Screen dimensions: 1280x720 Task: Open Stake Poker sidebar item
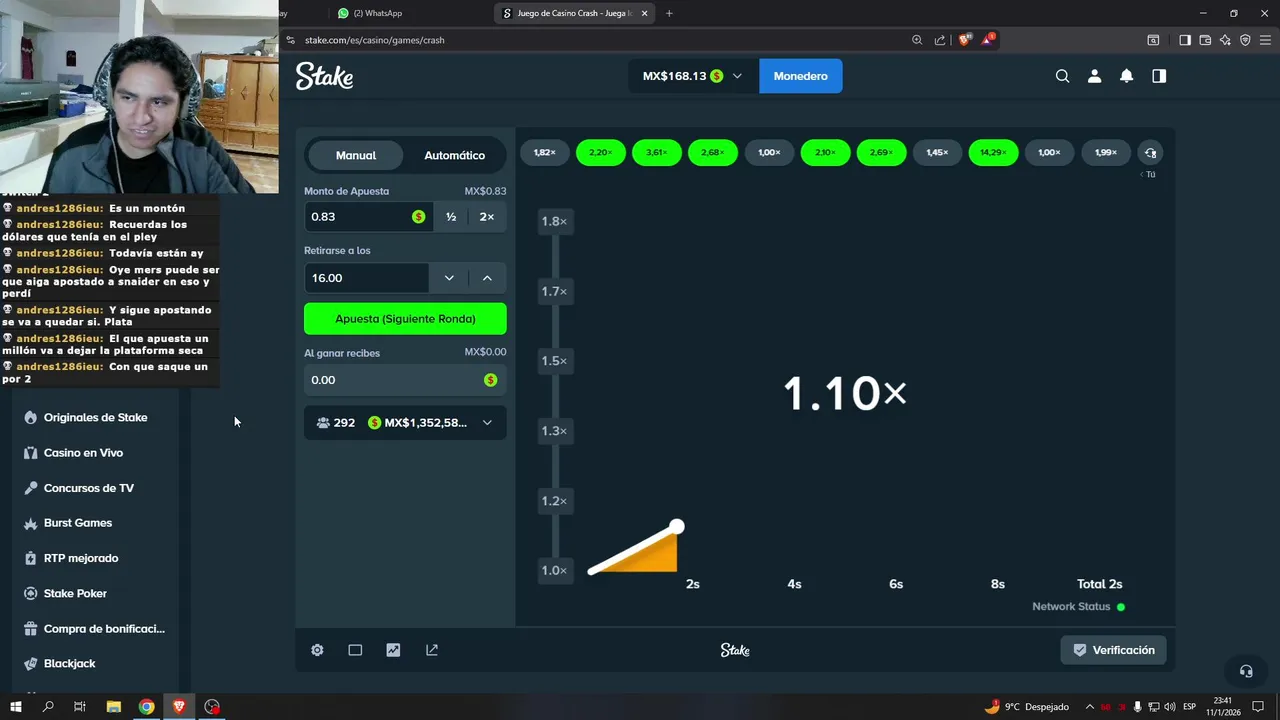pyautogui.click(x=75, y=593)
